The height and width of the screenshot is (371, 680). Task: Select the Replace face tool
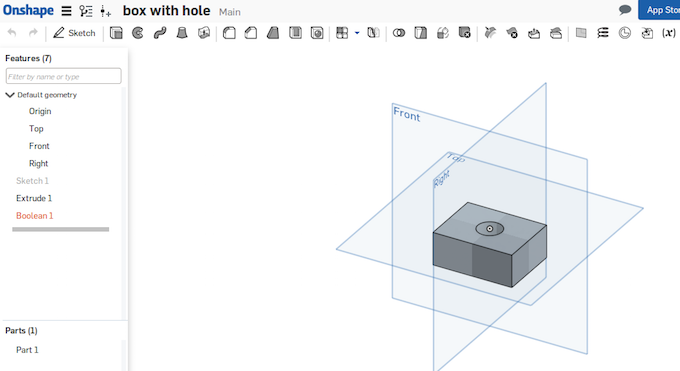[x=556, y=33]
